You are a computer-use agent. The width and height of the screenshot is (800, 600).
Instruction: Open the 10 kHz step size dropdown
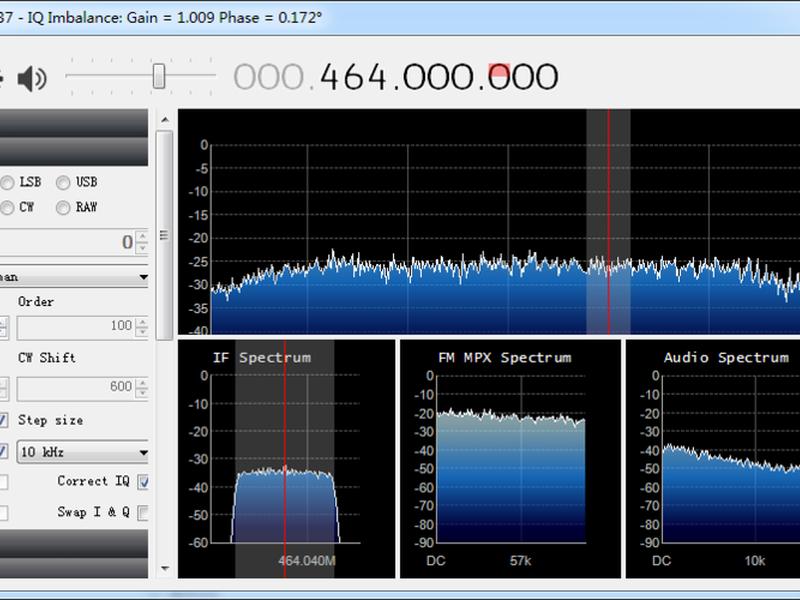[83, 452]
